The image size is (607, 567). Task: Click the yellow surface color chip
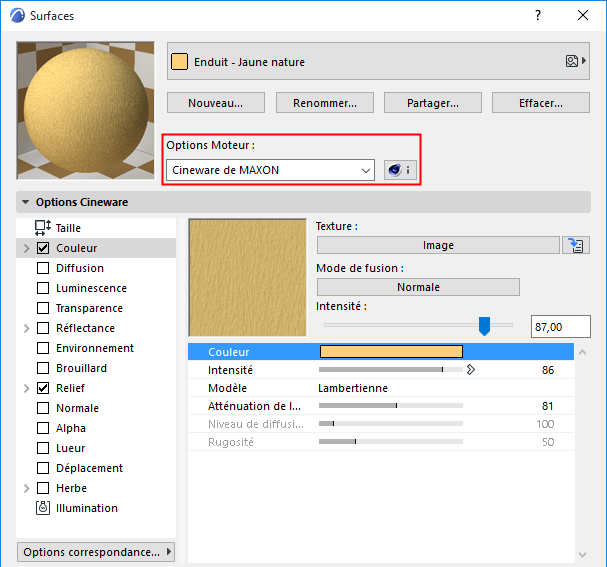(x=179, y=62)
